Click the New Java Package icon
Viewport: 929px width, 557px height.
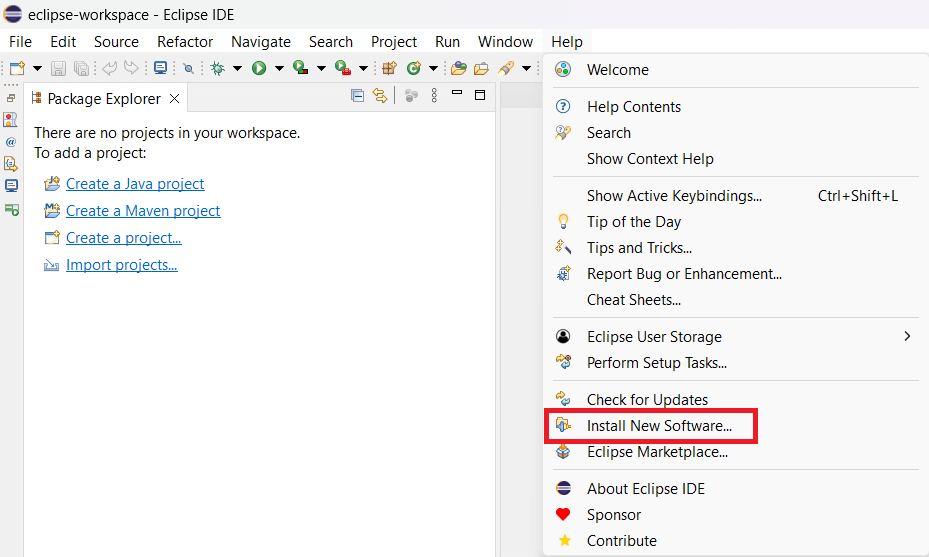(389, 68)
